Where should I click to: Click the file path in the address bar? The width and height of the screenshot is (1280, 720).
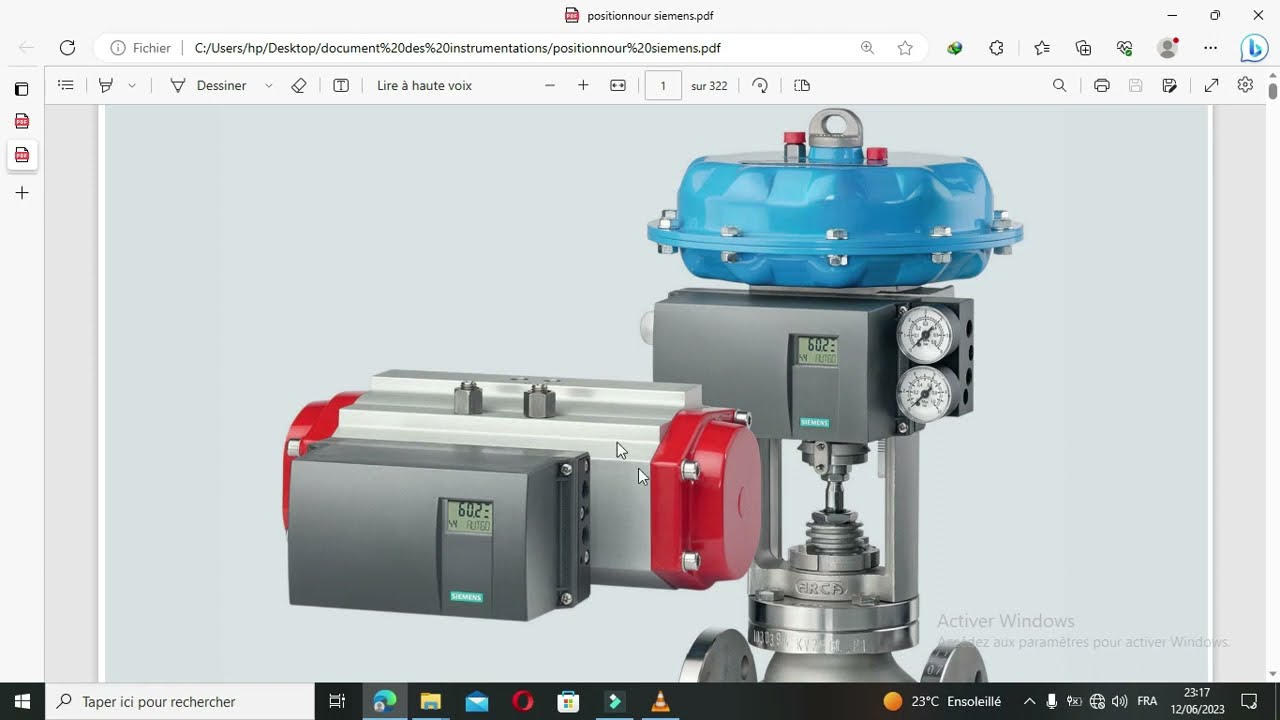coord(457,48)
